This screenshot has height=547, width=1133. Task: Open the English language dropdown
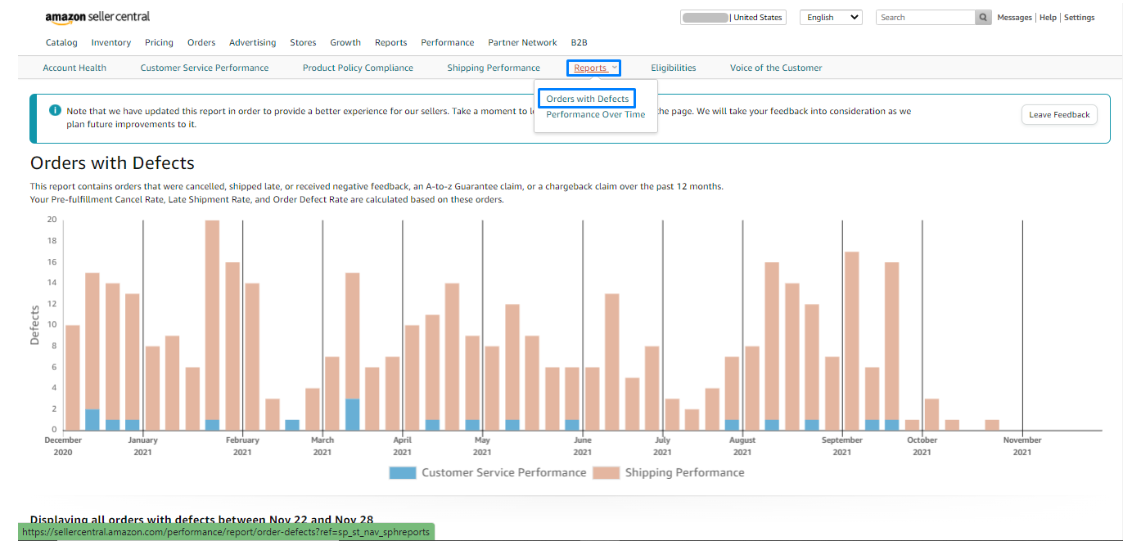(833, 18)
